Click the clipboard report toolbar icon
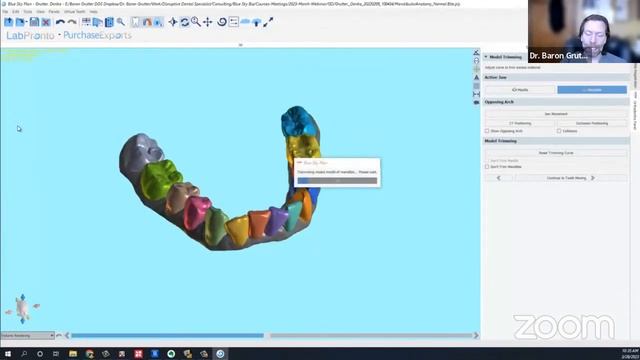 click(109, 22)
